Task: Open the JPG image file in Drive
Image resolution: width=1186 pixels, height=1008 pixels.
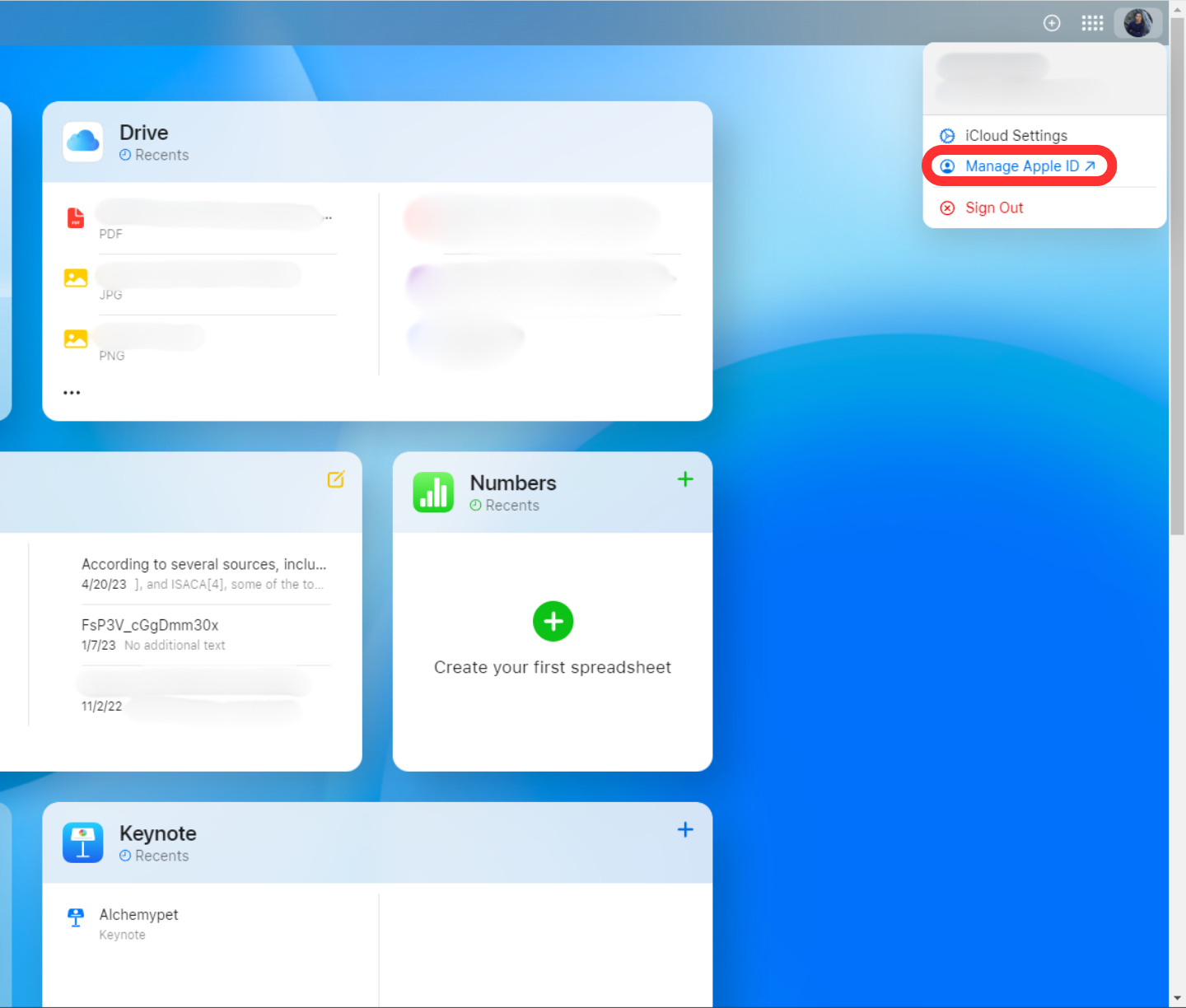Action: [x=201, y=284]
